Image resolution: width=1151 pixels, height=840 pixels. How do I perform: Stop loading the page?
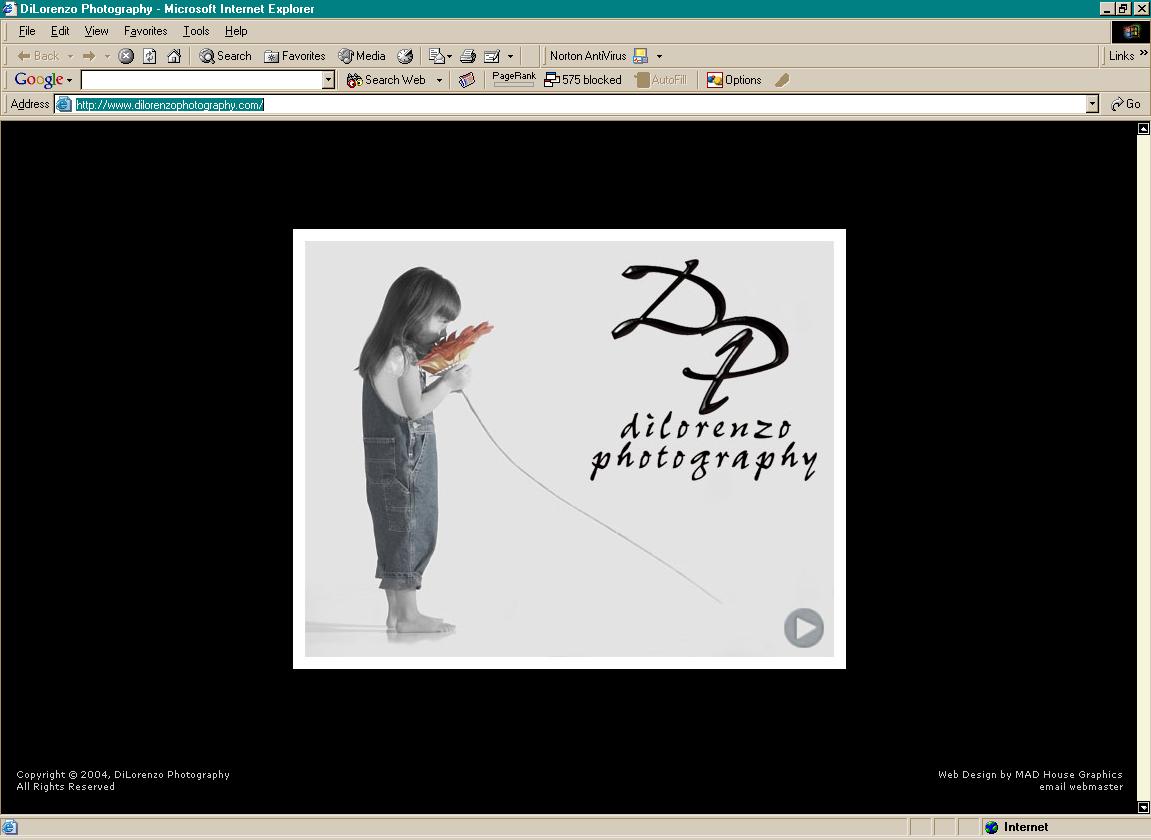[126, 56]
